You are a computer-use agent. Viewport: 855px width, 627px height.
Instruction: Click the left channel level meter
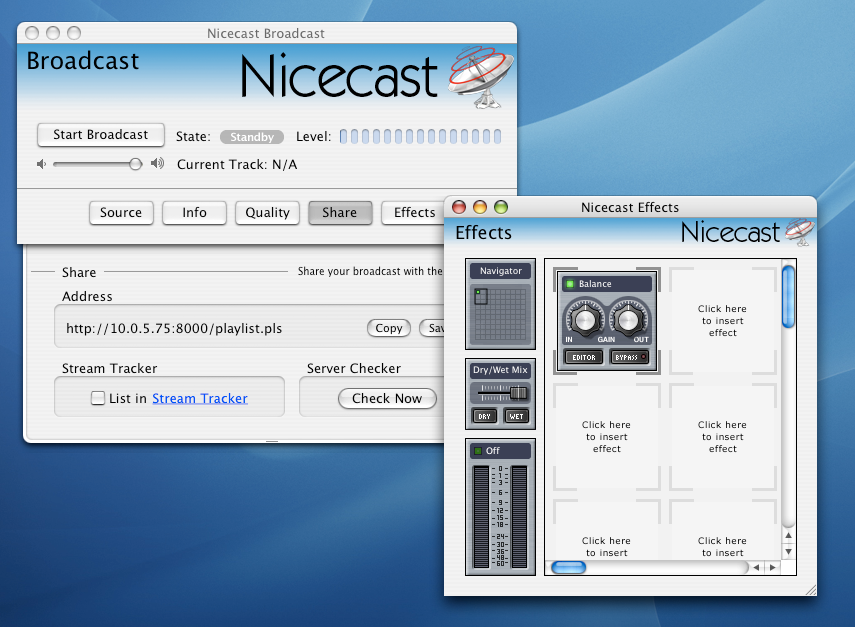click(481, 517)
